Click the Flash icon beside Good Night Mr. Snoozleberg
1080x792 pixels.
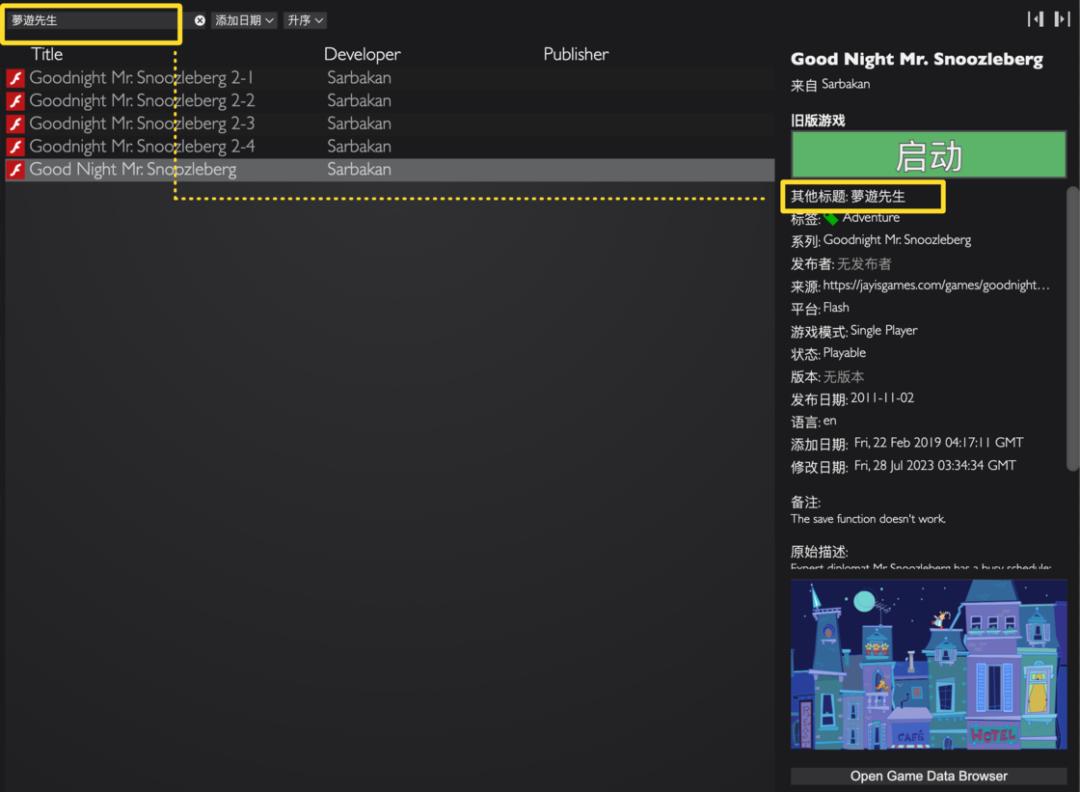pyautogui.click(x=16, y=169)
